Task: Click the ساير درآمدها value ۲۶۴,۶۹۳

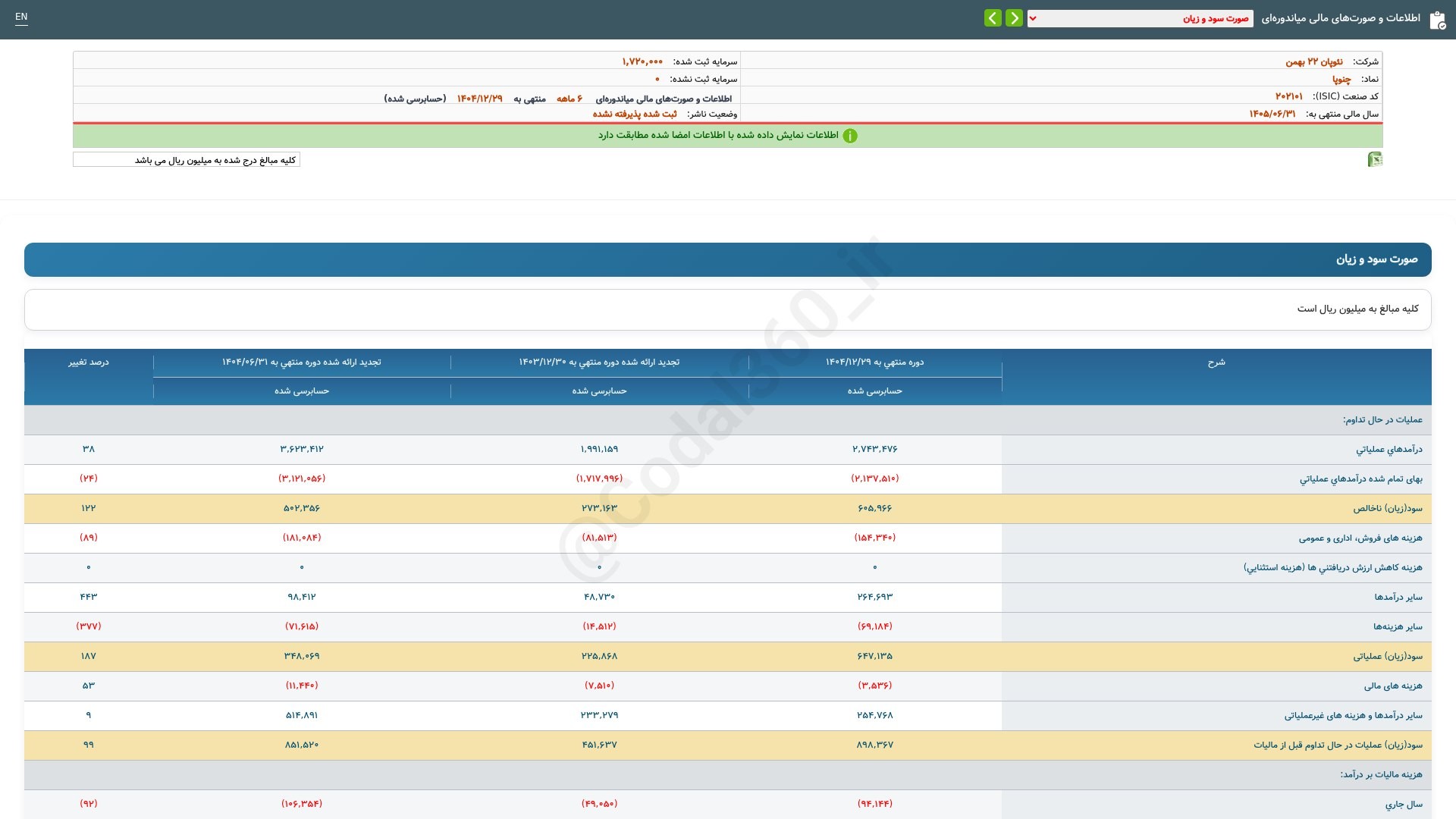Action: [x=875, y=597]
